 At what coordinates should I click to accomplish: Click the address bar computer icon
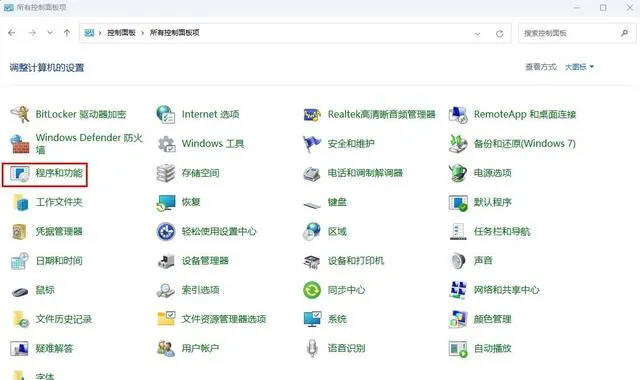(89, 33)
